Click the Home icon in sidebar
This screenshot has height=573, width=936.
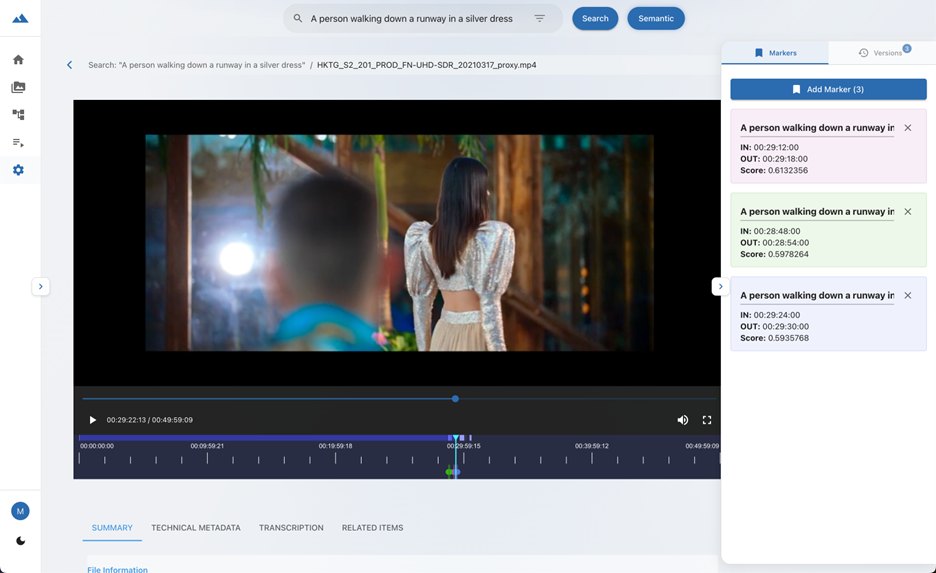click(18, 60)
